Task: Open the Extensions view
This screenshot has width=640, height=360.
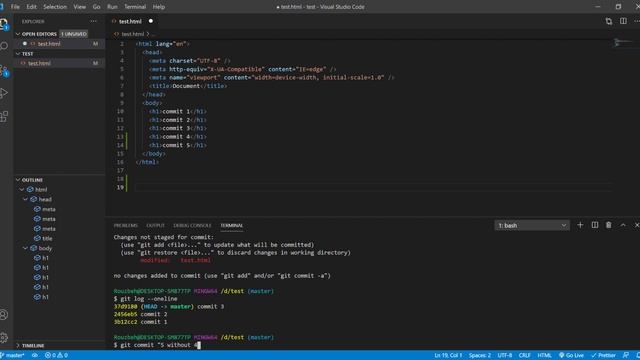Action: click(4, 117)
